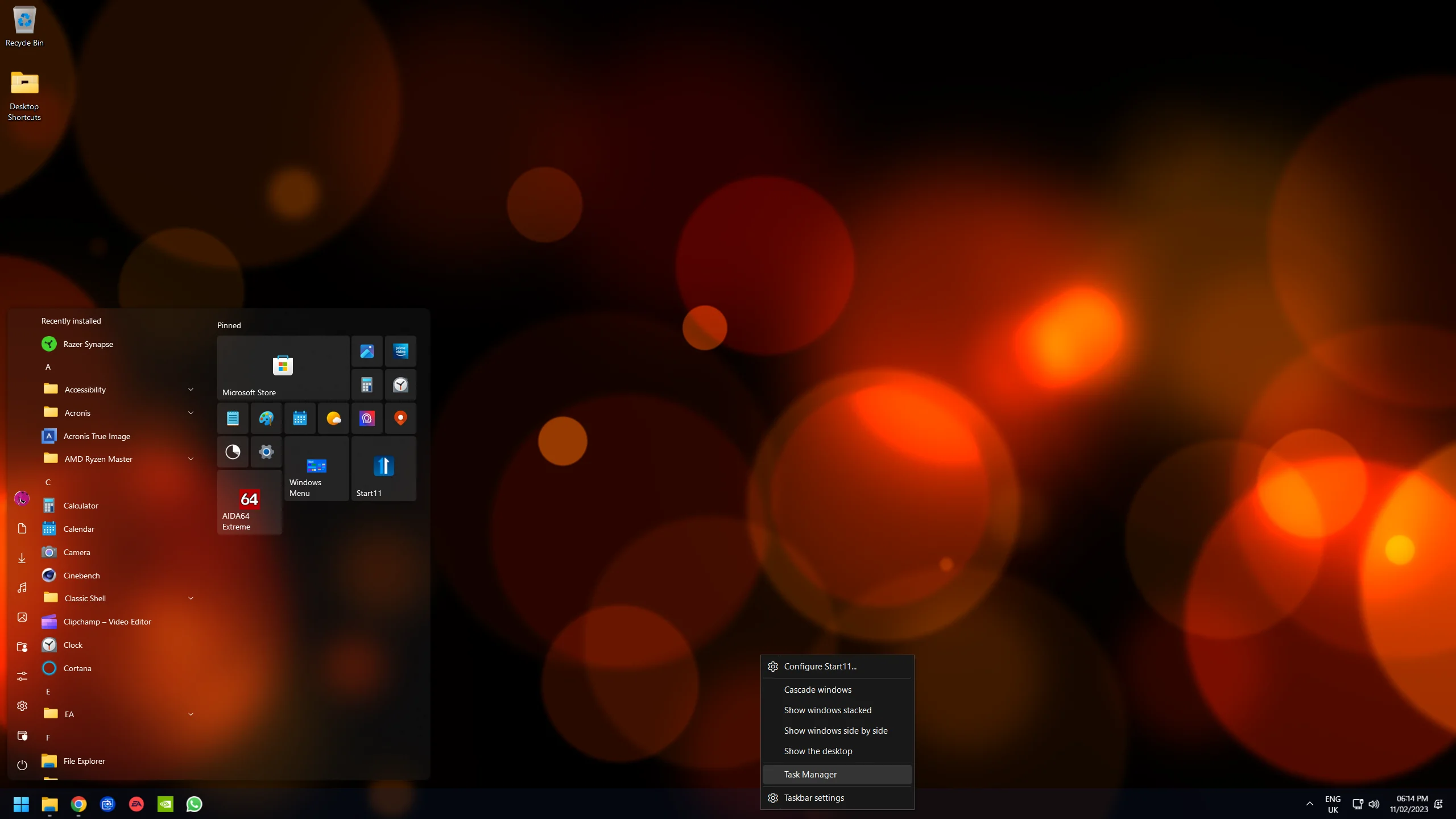The image size is (1456, 819).
Task: Expand the EA folder
Action: tap(118, 714)
